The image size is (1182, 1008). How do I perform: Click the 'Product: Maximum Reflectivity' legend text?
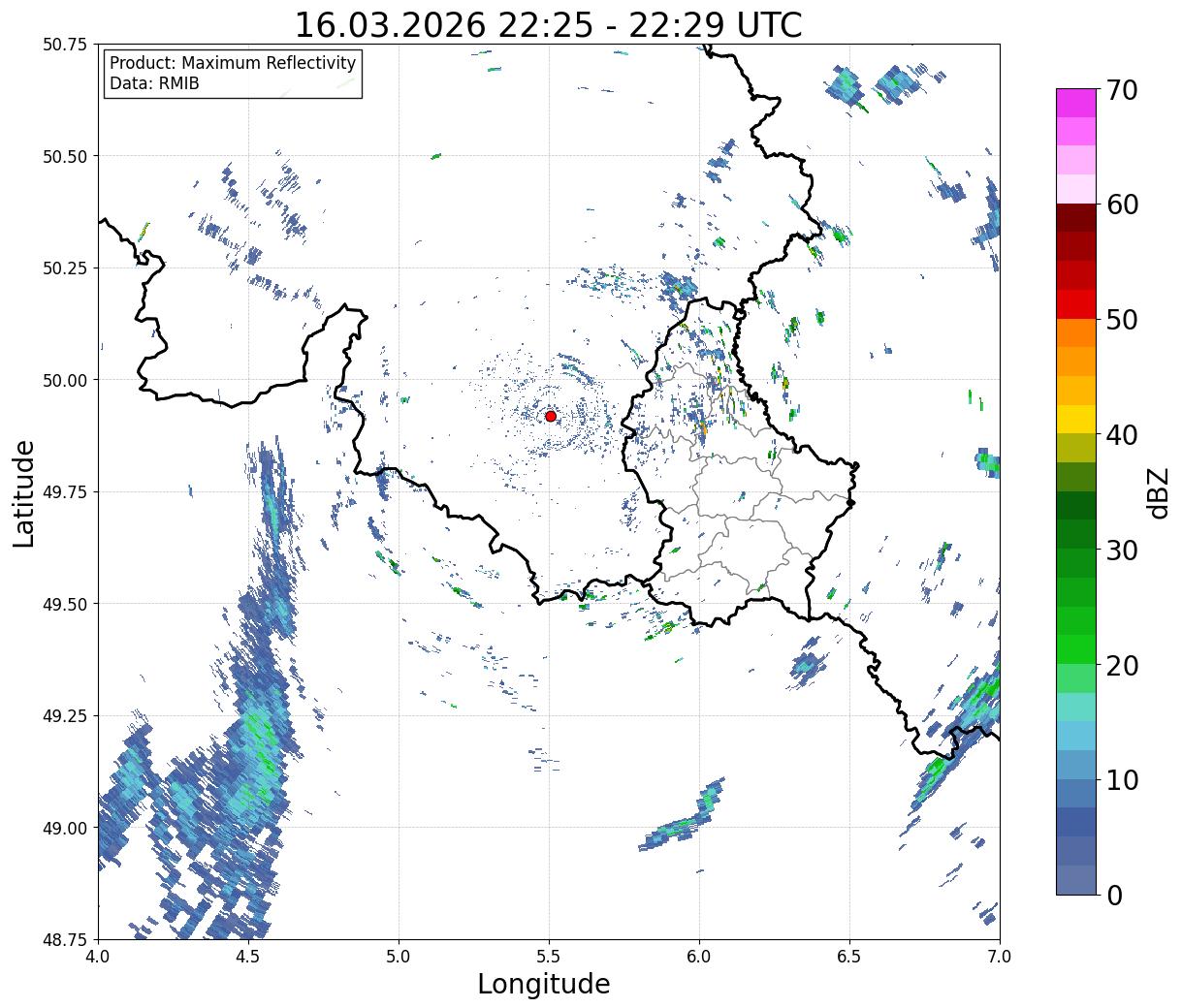click(233, 63)
